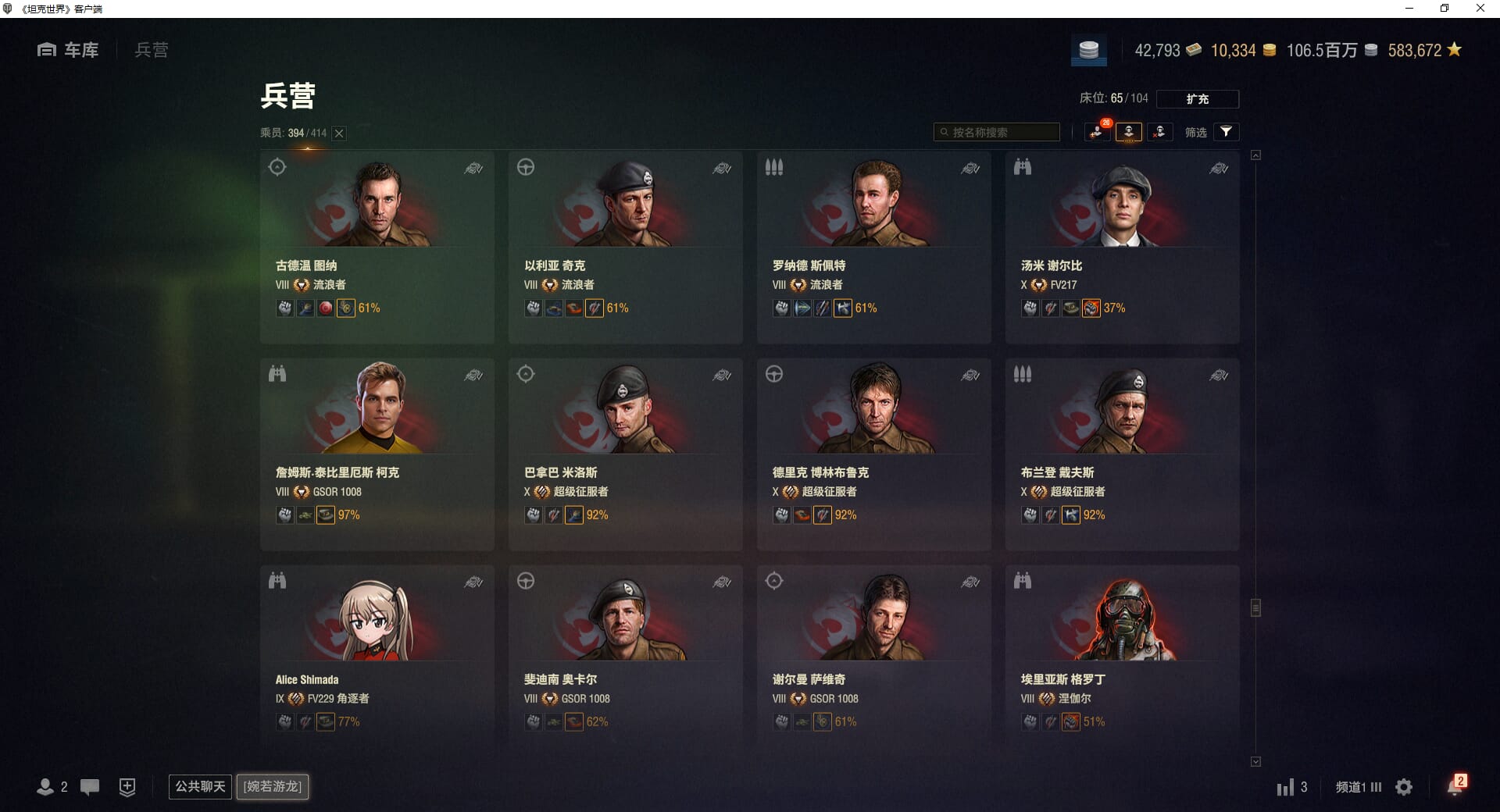The image size is (1500, 812).
Task: Open notifications bell with badge
Action: click(x=1455, y=785)
